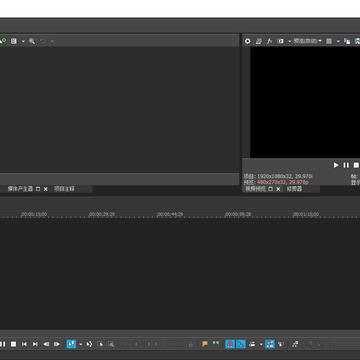Open video preview settings gear
This screenshot has height=360, width=360.
[247, 41]
